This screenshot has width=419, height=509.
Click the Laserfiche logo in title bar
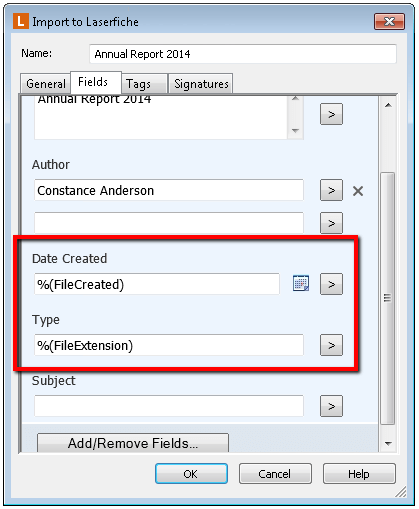(21, 21)
